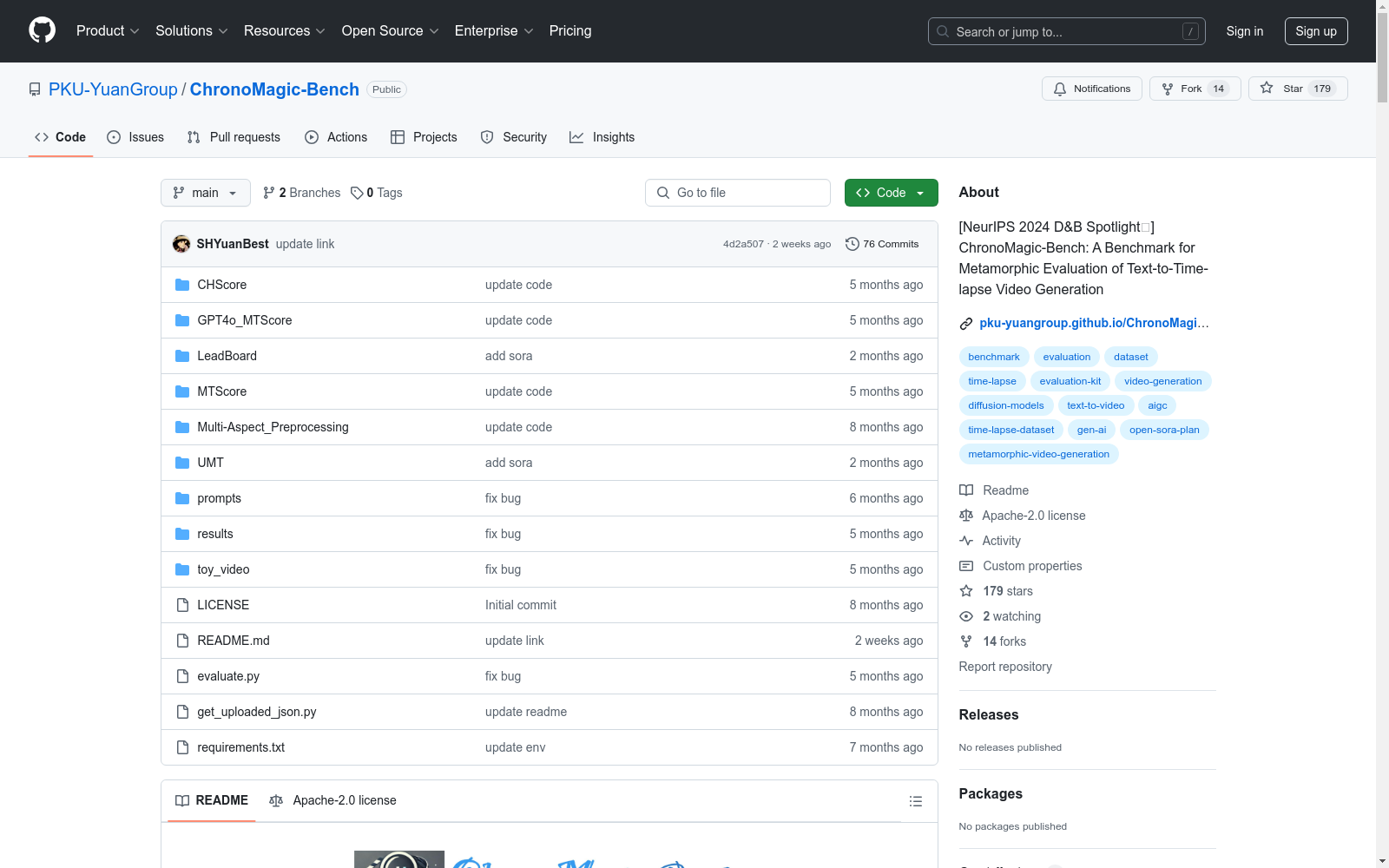Open the pku-yuangroup.github.io website link
This screenshot has height=868, width=1389.
(x=1094, y=323)
